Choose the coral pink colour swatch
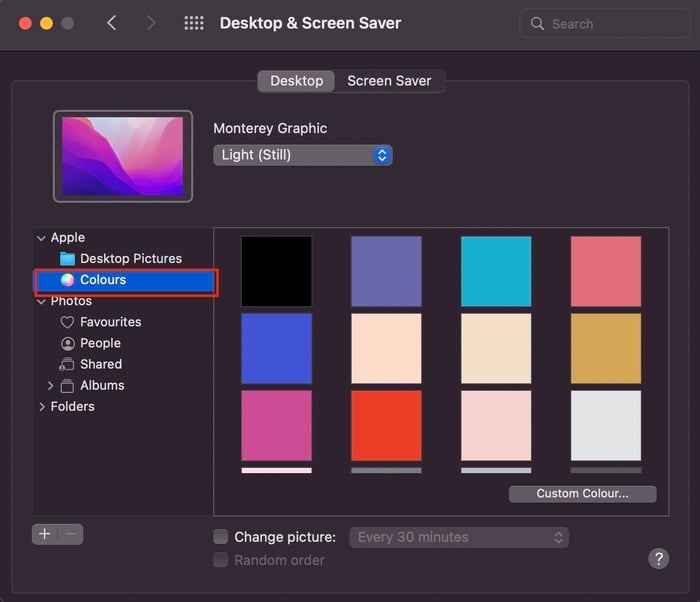 point(606,272)
